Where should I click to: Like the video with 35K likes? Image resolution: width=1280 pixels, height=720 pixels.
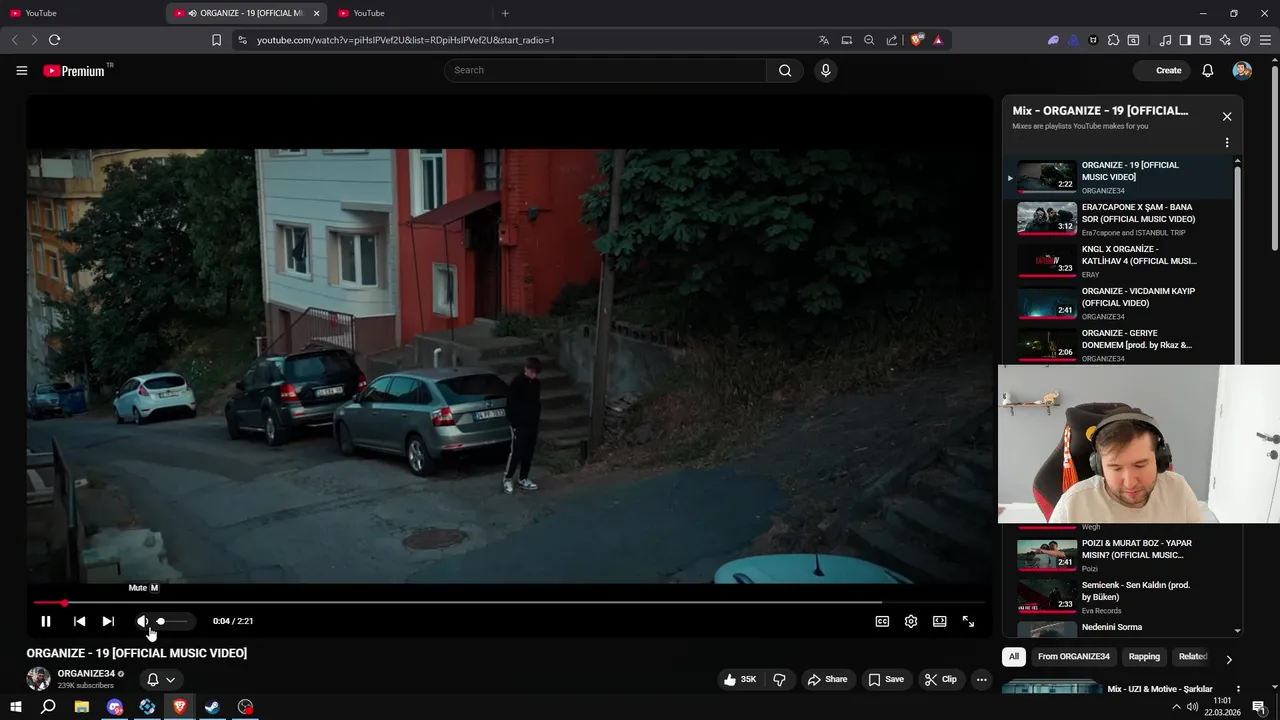tap(740, 679)
